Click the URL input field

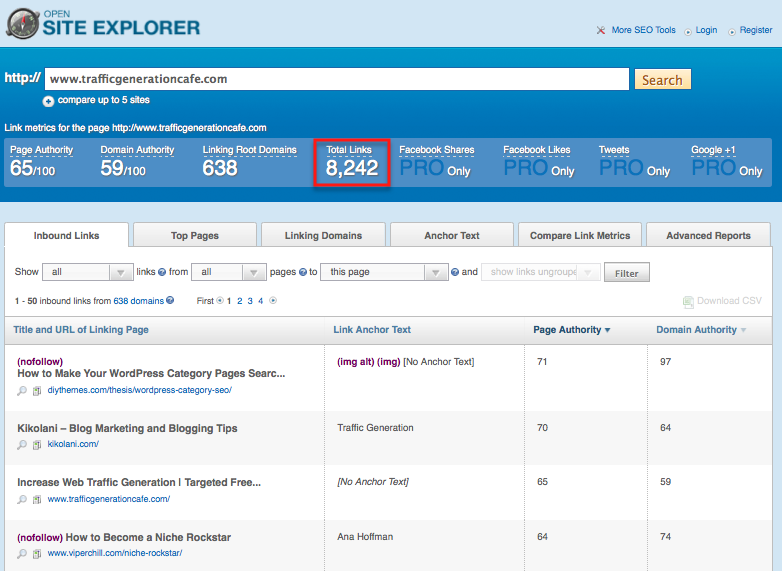pos(336,79)
